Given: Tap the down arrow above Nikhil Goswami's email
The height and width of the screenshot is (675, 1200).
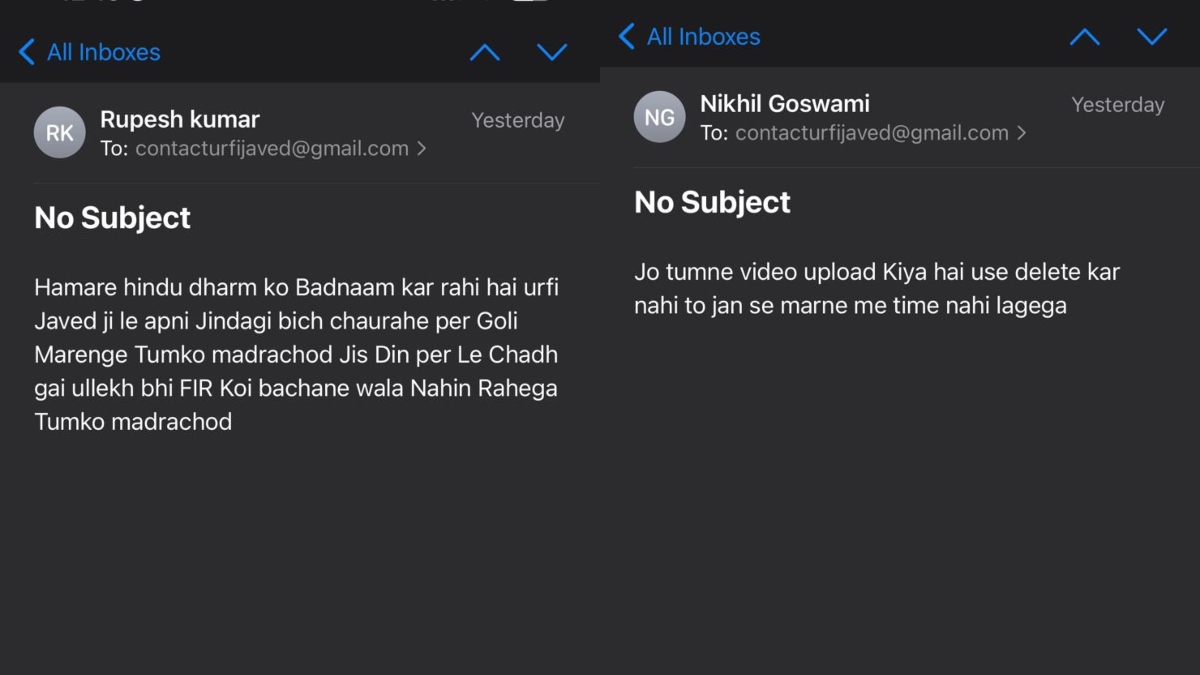Looking at the screenshot, I should 1152,37.
